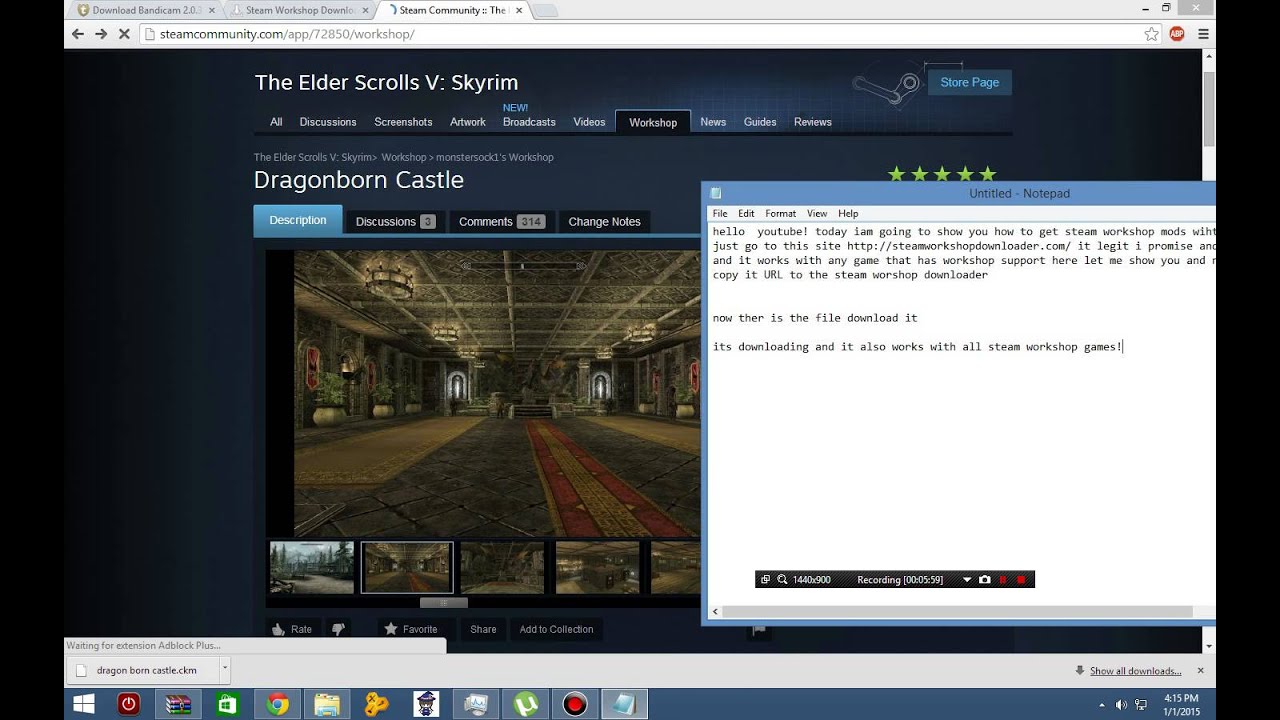
Task: Pause the Bandicam recording
Action: point(1003,580)
